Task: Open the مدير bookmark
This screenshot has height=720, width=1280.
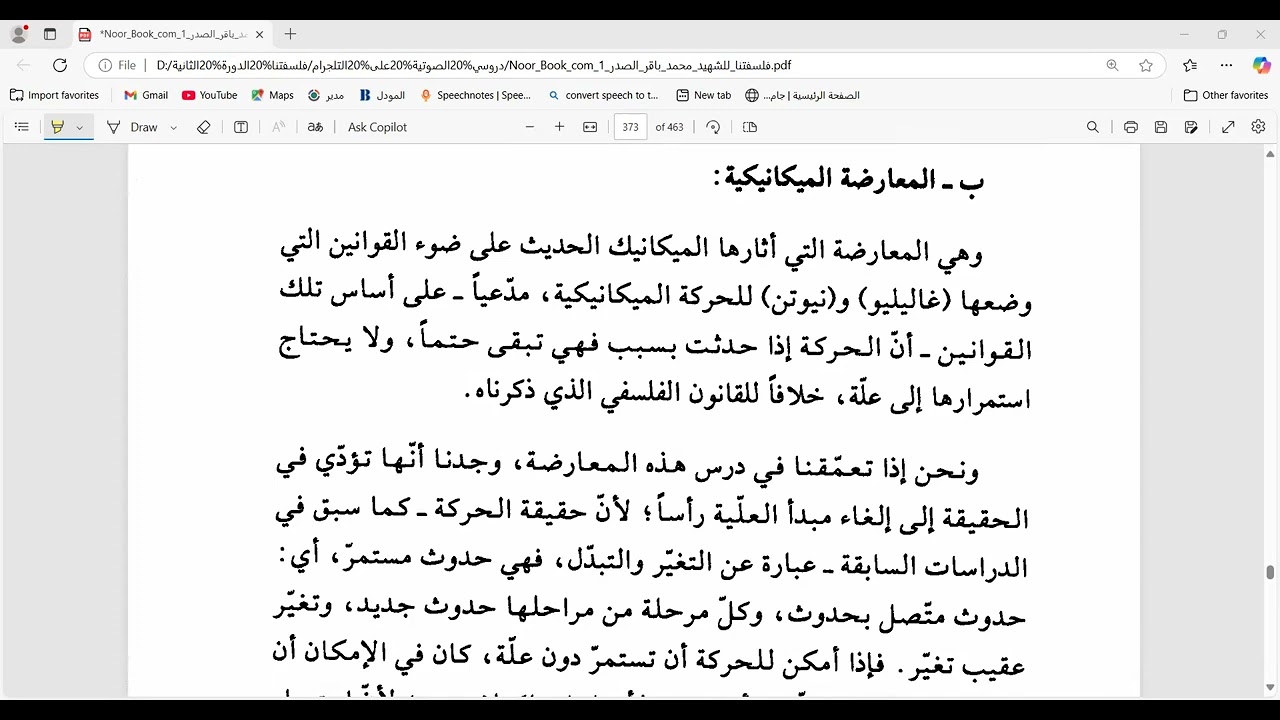Action: (326, 95)
